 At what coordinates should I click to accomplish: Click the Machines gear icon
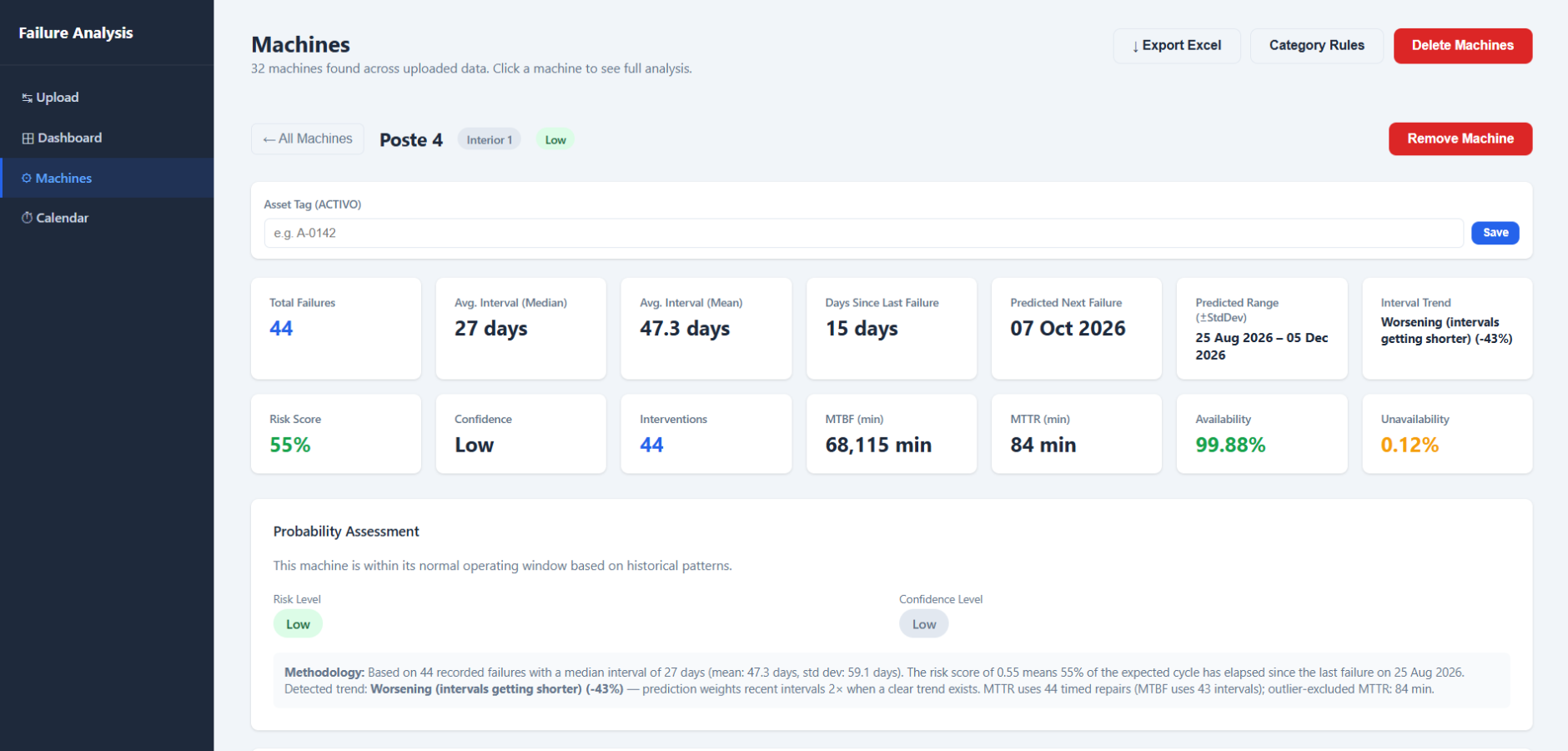[27, 179]
